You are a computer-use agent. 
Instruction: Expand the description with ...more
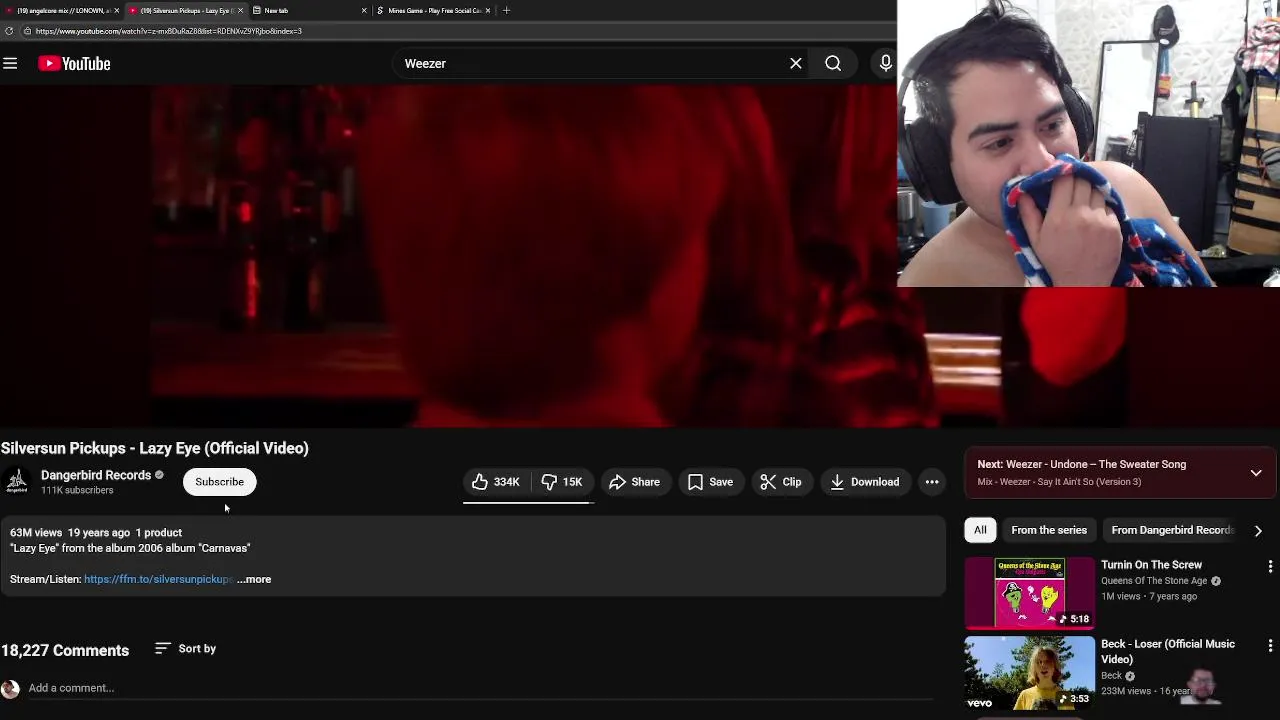click(x=254, y=579)
